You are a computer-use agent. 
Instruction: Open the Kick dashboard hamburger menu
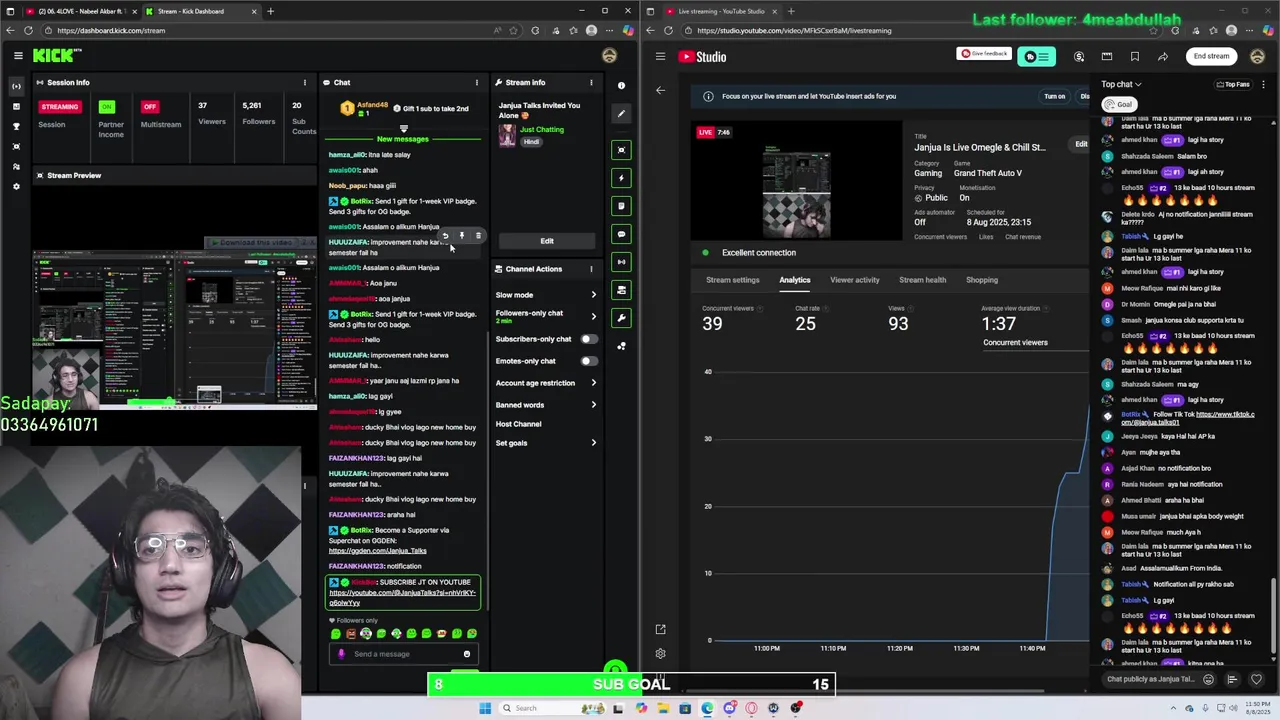tap(18, 56)
